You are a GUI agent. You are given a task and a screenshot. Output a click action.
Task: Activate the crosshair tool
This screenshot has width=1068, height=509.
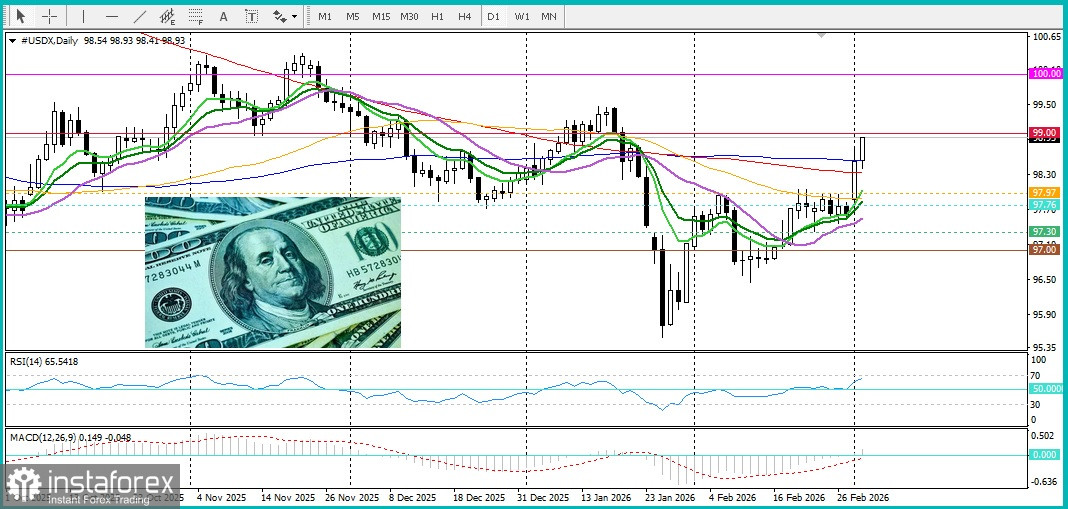pyautogui.click(x=49, y=17)
